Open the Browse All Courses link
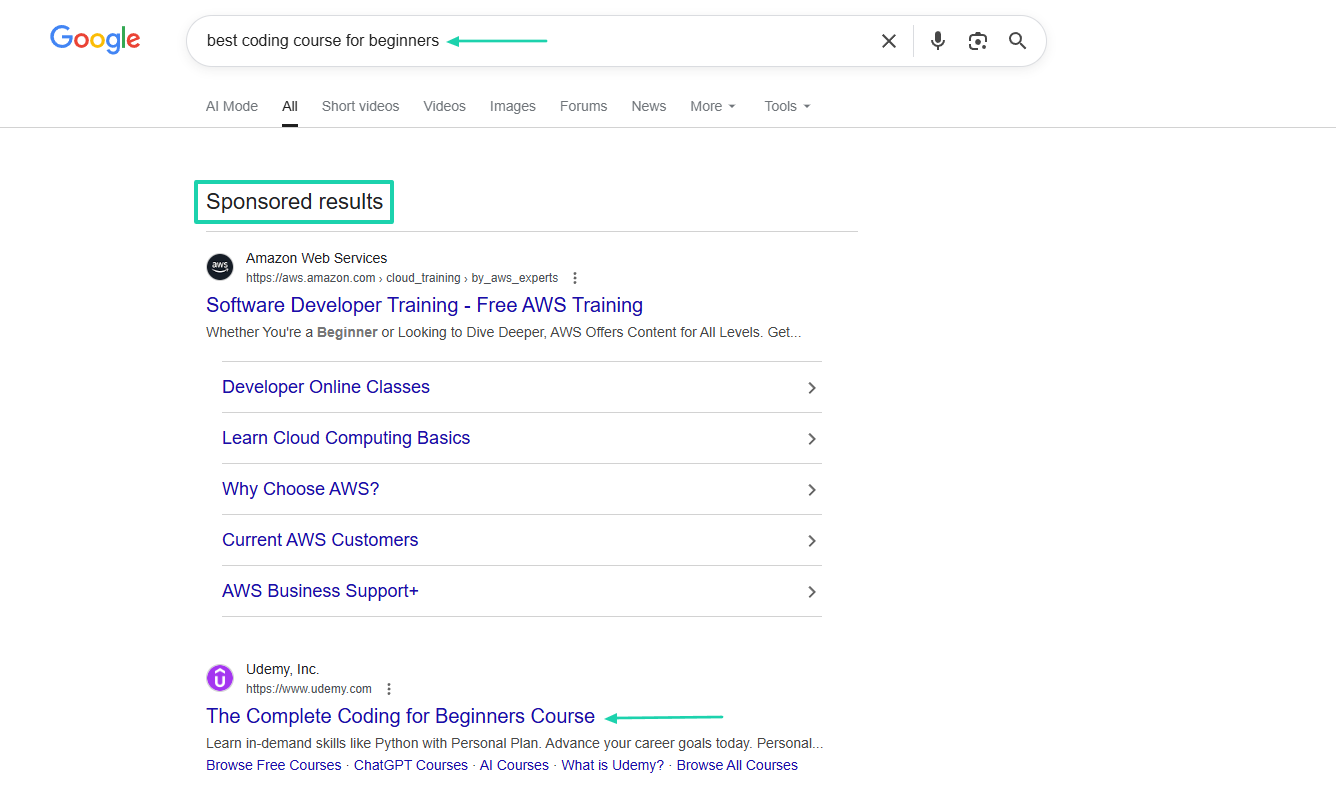This screenshot has width=1336, height=797. point(737,765)
